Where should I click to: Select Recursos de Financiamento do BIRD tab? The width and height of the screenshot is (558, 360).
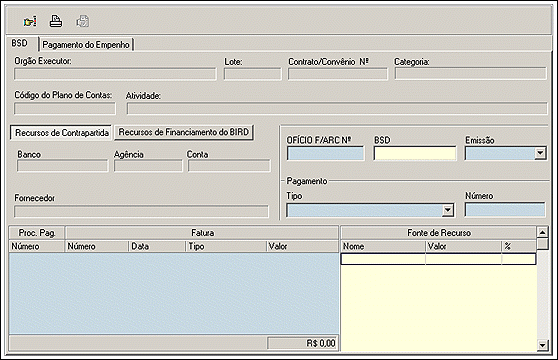[x=184, y=132]
